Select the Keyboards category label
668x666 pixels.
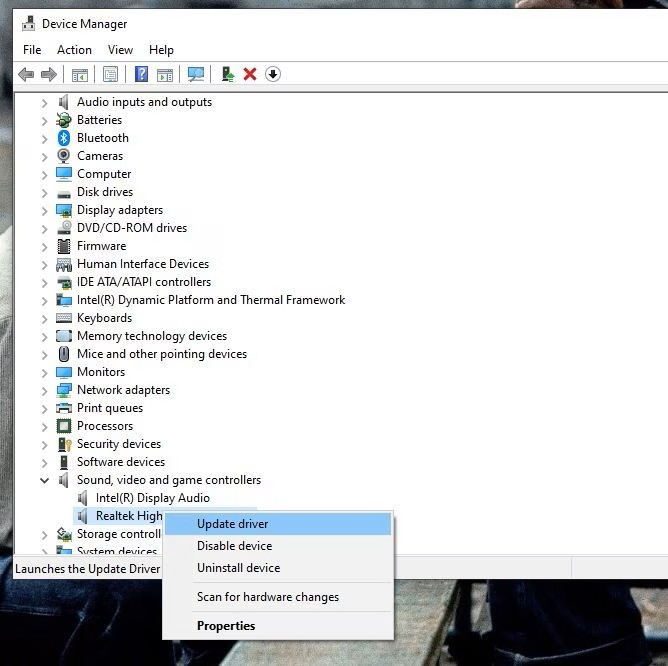[104, 318]
